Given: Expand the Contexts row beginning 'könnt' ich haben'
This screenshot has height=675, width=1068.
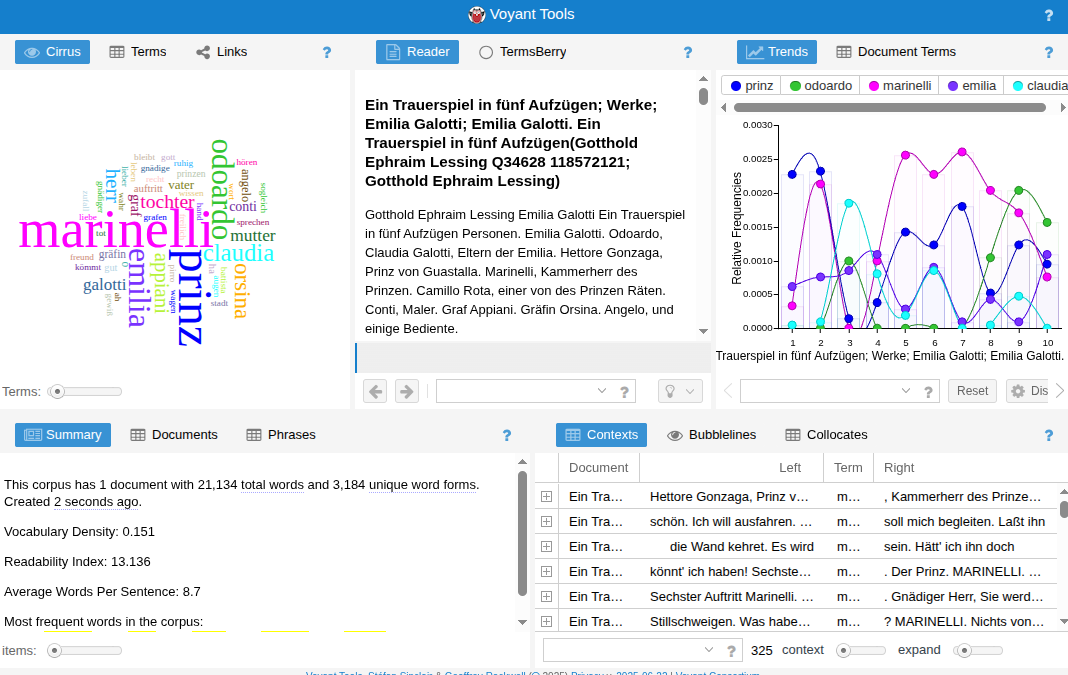Looking at the screenshot, I should [546, 571].
